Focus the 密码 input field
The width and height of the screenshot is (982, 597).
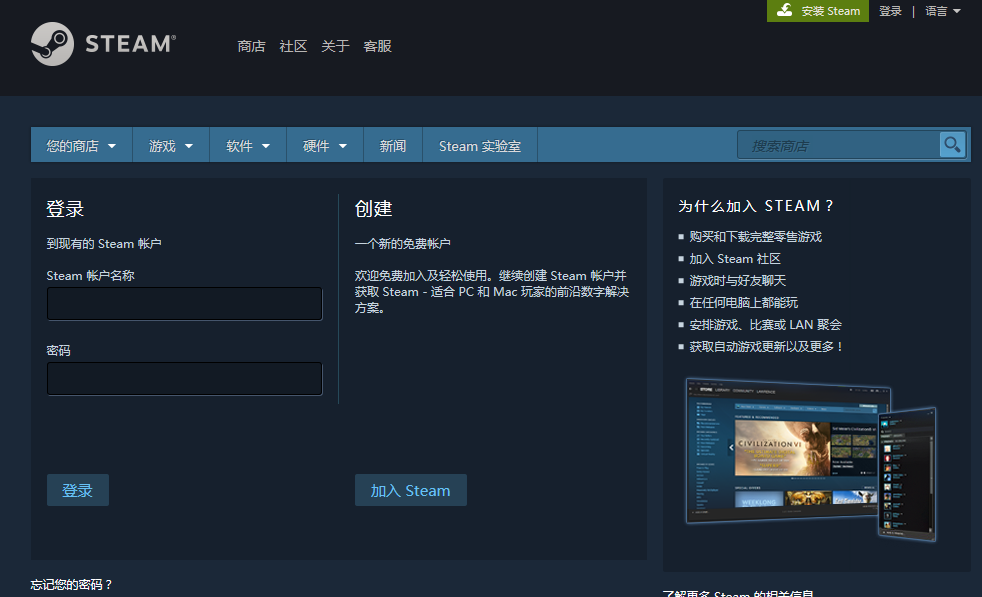tap(185, 378)
